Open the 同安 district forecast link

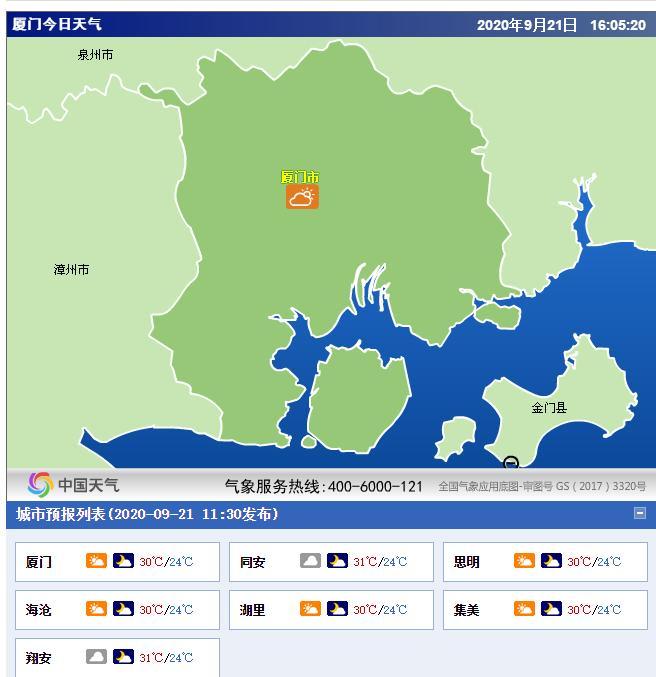[253, 562]
